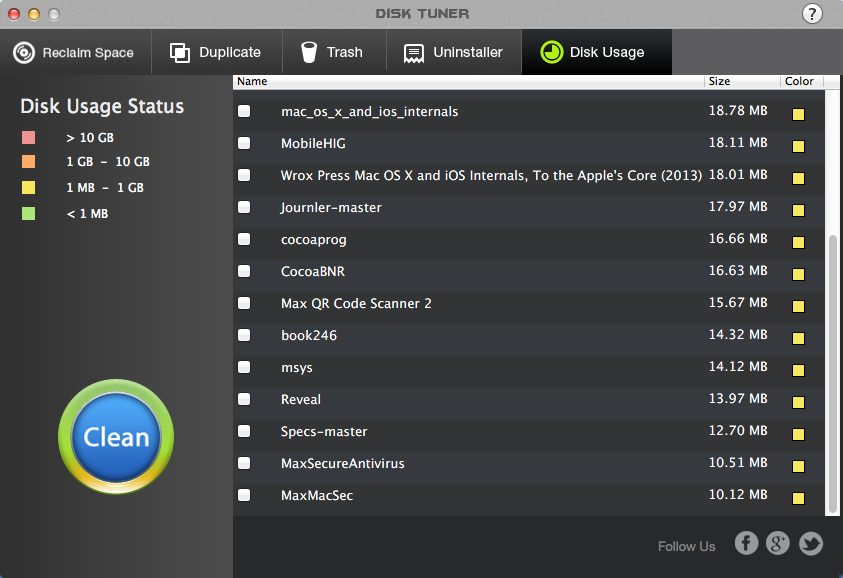Click the msys entry name
The height and width of the screenshot is (578, 843).
pos(296,368)
